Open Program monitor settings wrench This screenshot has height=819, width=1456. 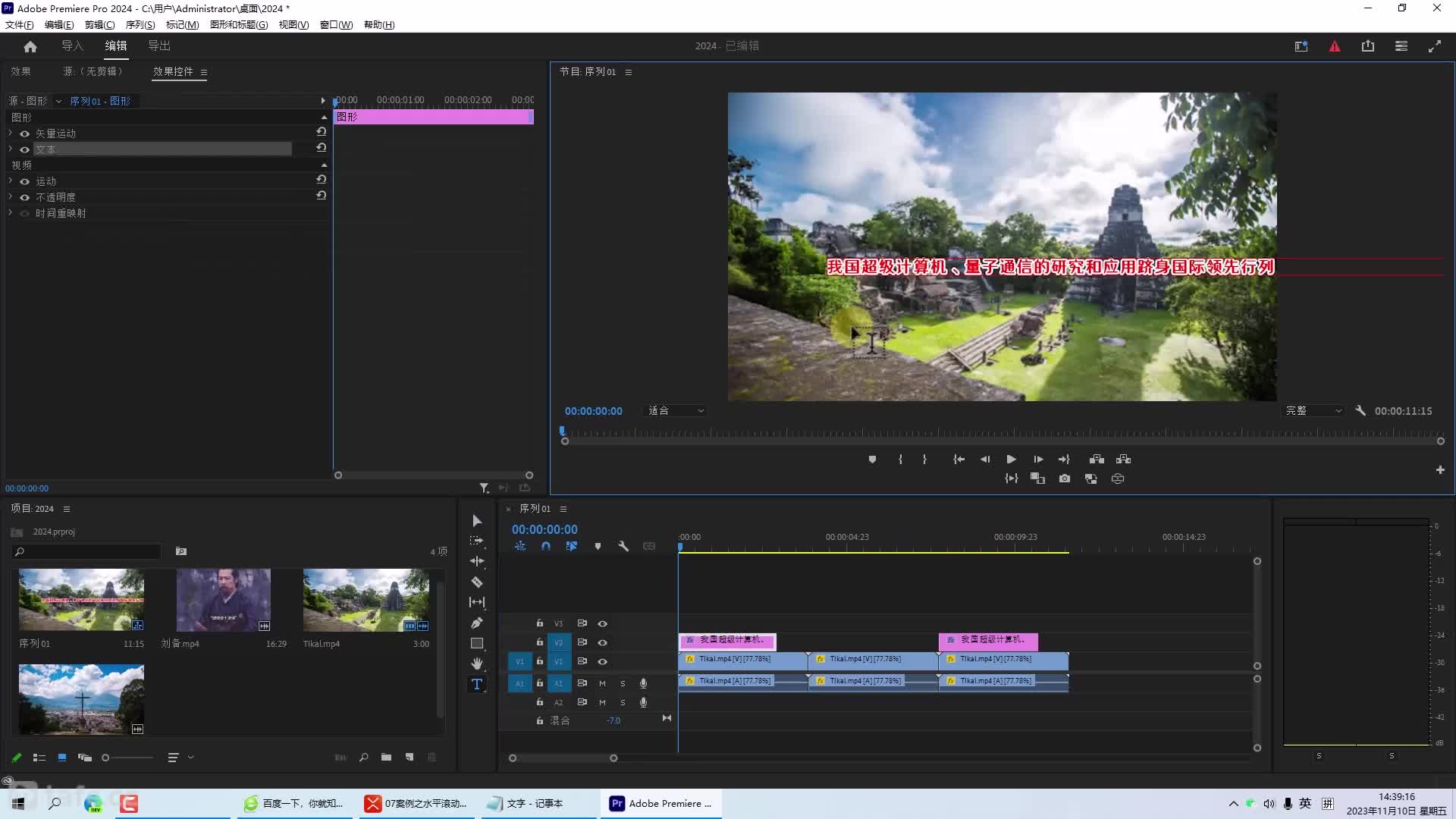[1360, 410]
